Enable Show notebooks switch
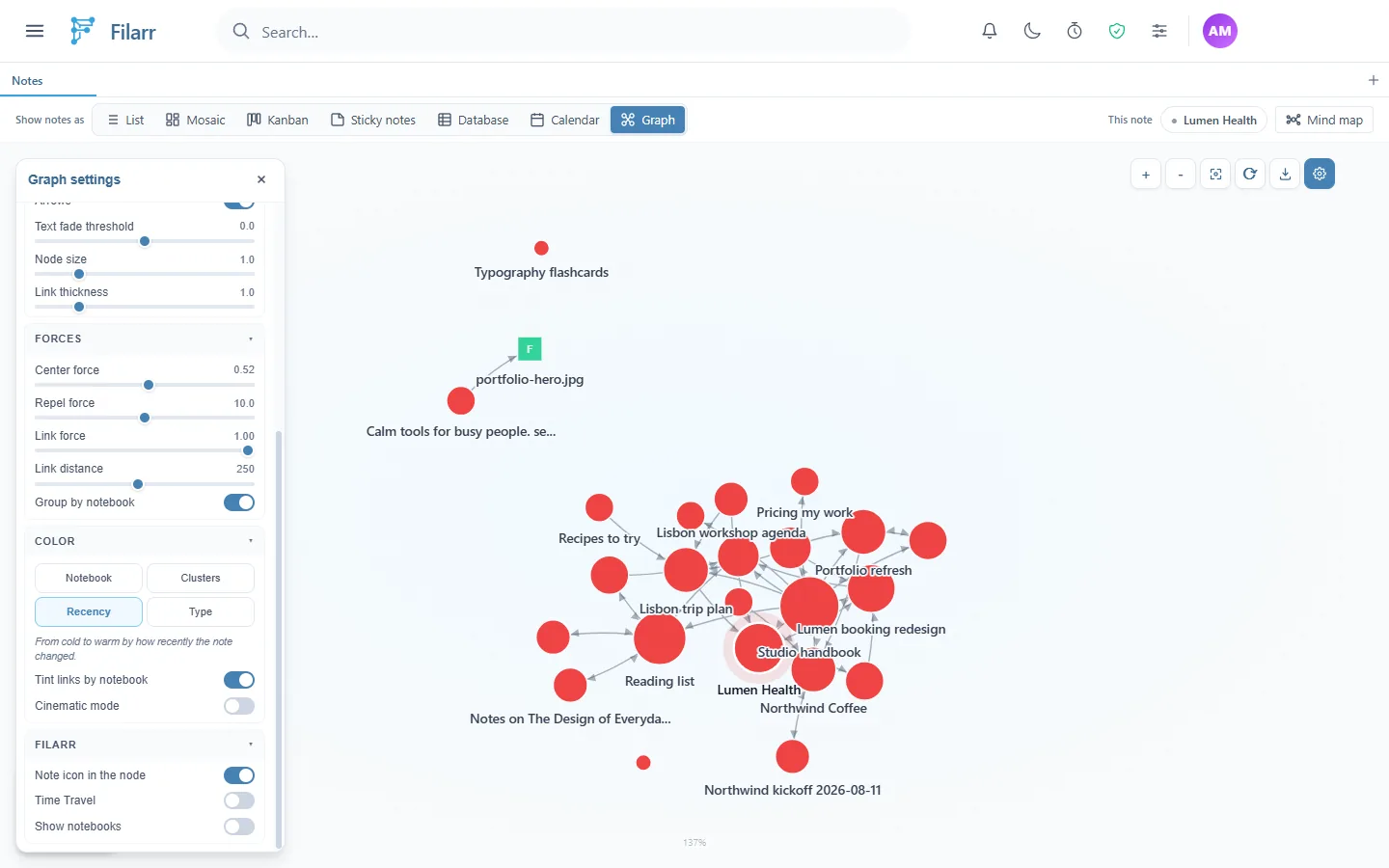This screenshot has width=1389, height=868. 239,827
